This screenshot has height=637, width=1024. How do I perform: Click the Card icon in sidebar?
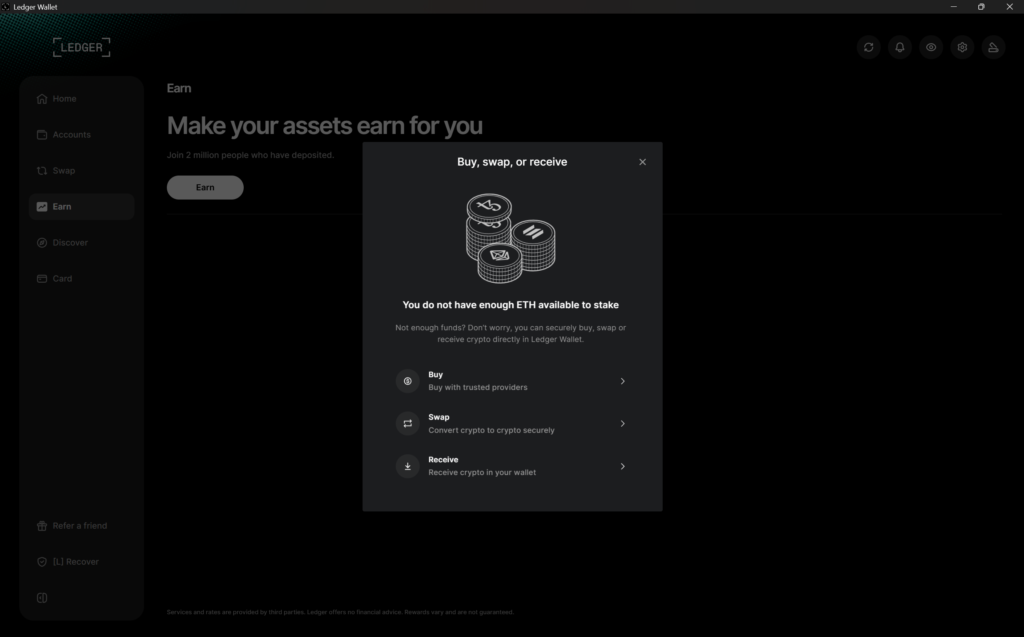(42, 278)
